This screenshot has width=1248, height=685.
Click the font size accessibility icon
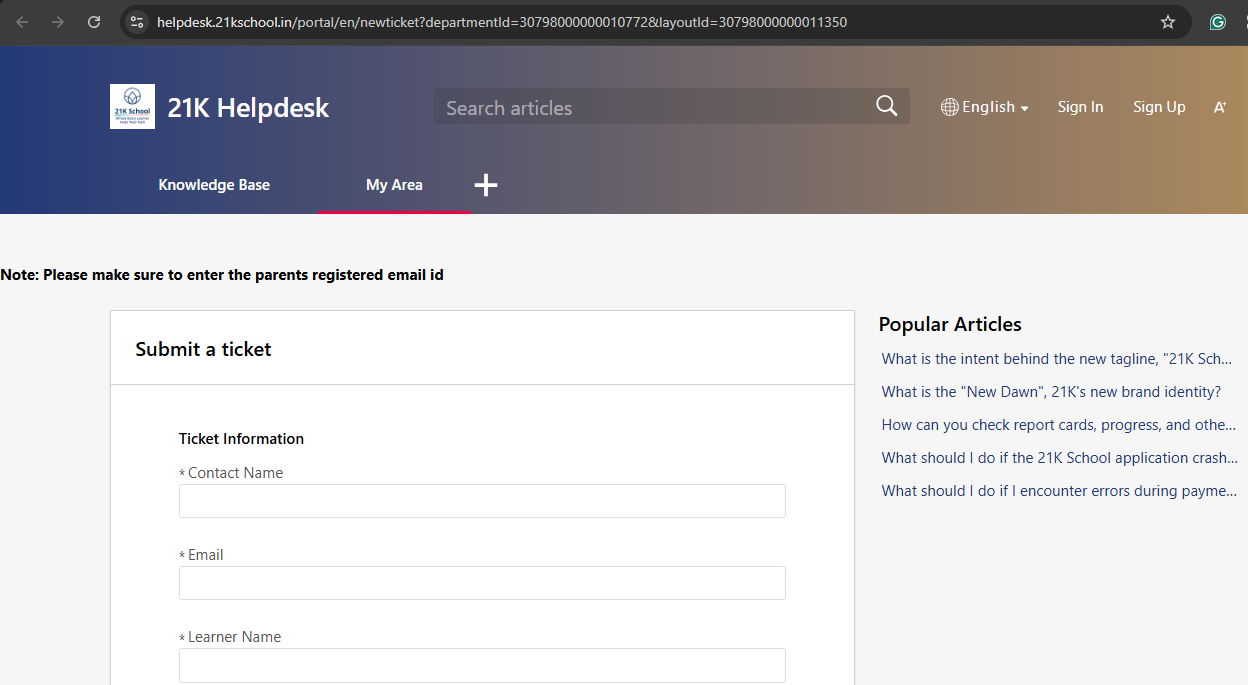[x=1219, y=107]
